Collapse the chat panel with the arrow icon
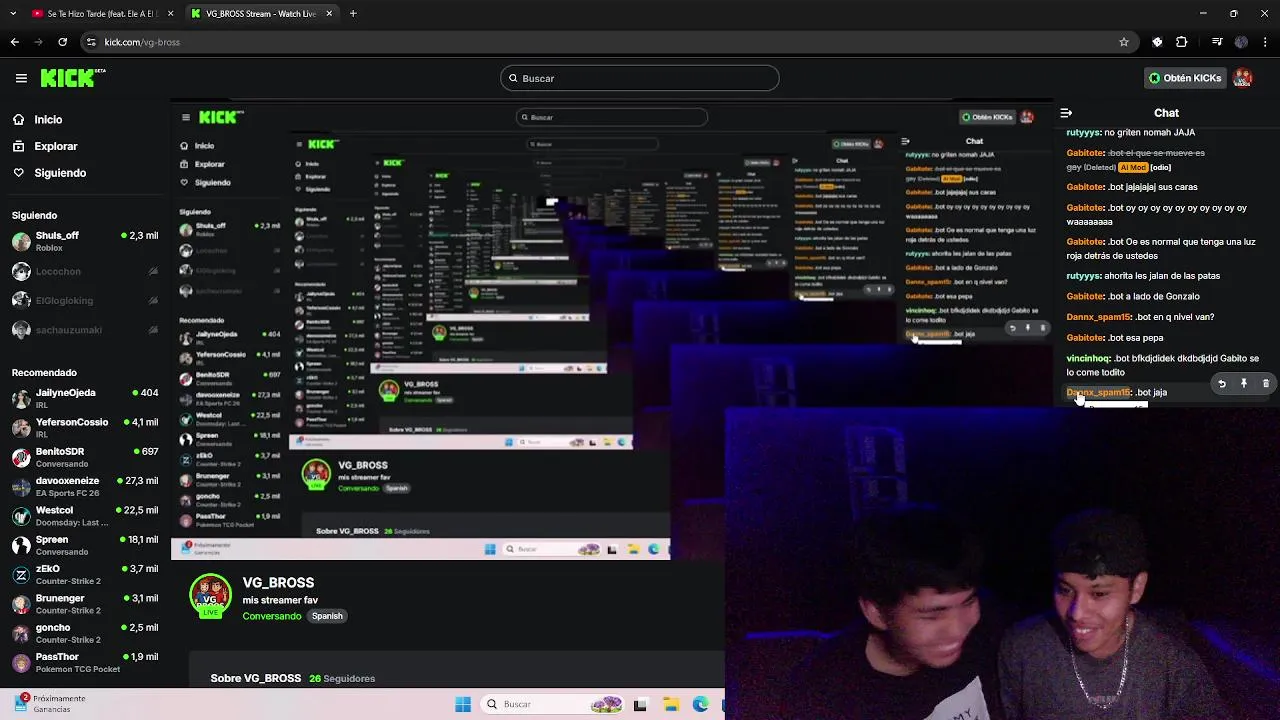The image size is (1280, 720). point(1066,113)
